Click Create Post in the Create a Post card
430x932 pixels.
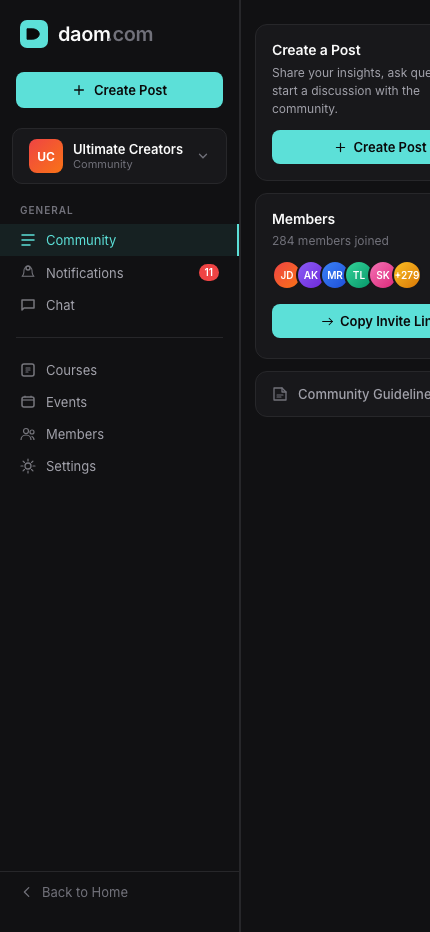(351, 147)
